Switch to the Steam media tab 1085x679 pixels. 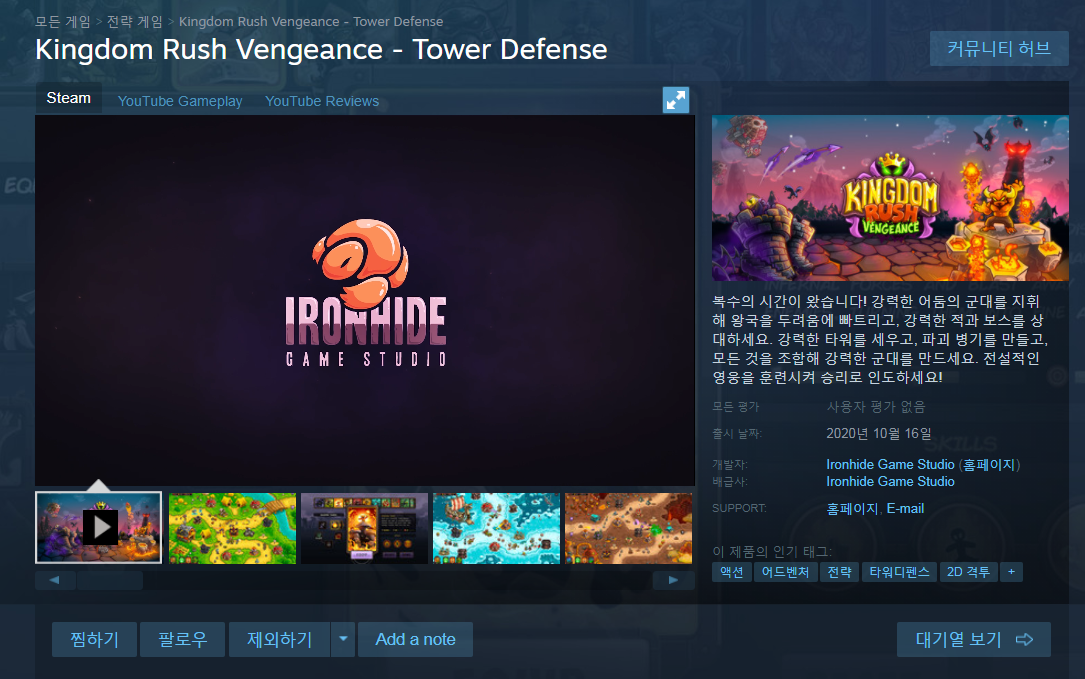(x=69, y=98)
